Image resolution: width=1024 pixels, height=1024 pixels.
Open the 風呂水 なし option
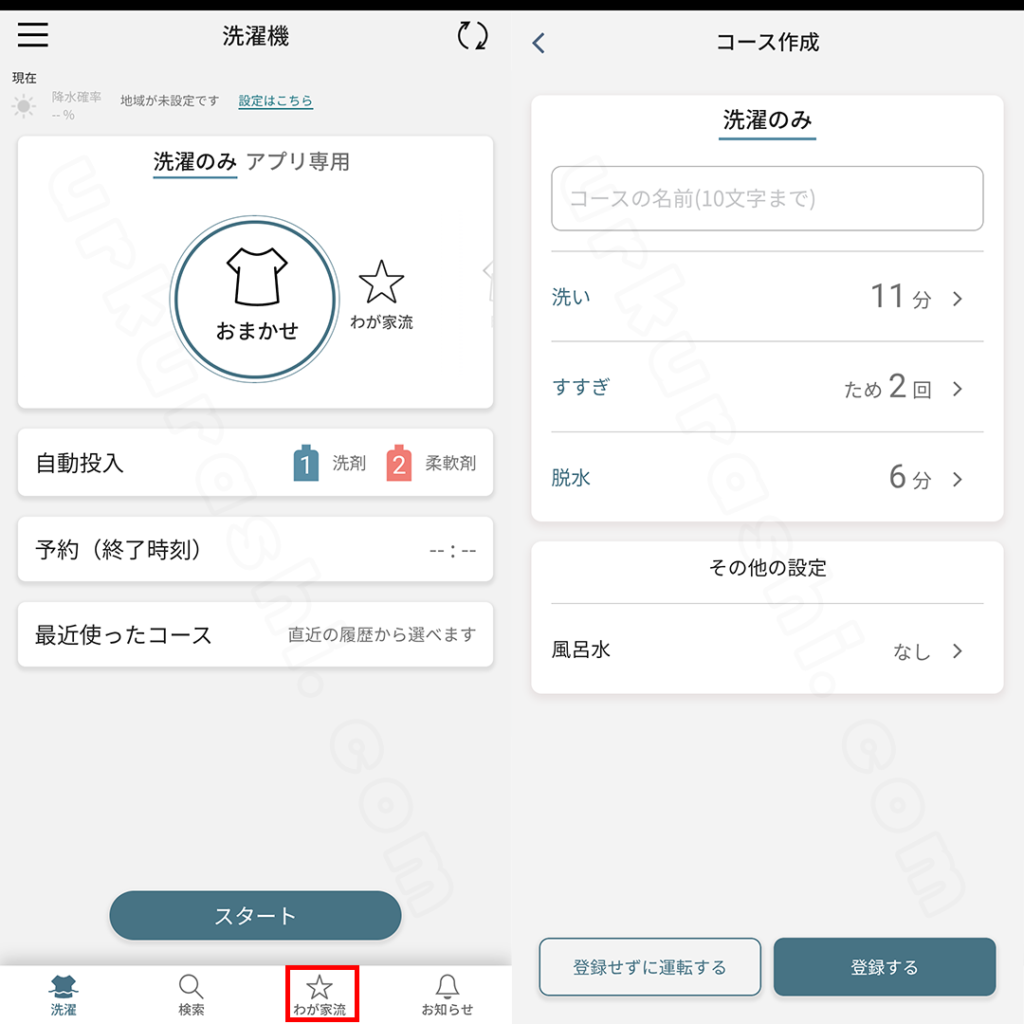tap(767, 651)
